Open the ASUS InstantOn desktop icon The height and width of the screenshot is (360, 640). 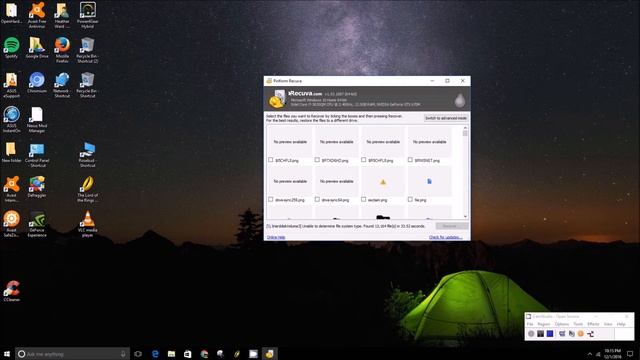11,120
